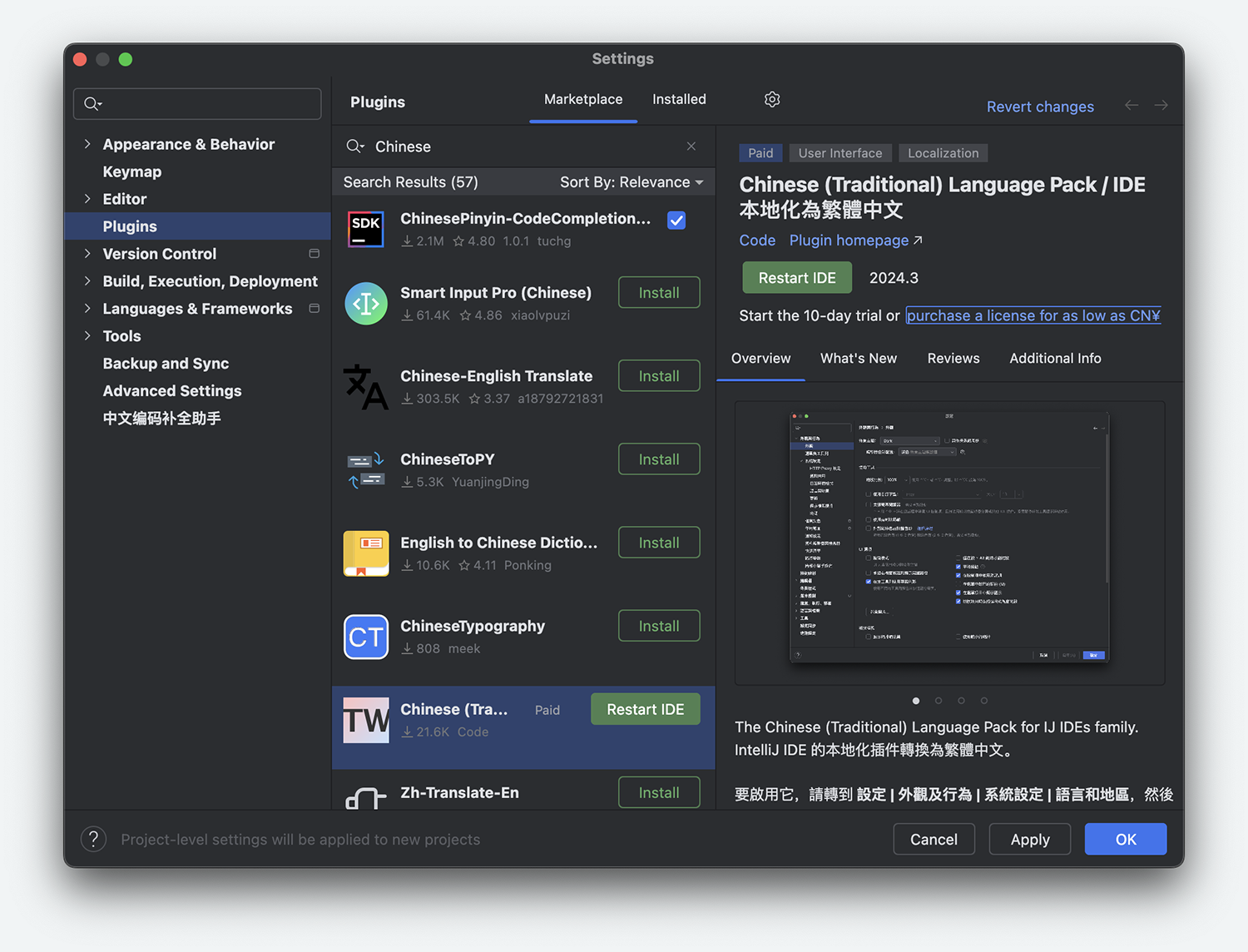Open the plugins gear settings icon

click(x=772, y=100)
